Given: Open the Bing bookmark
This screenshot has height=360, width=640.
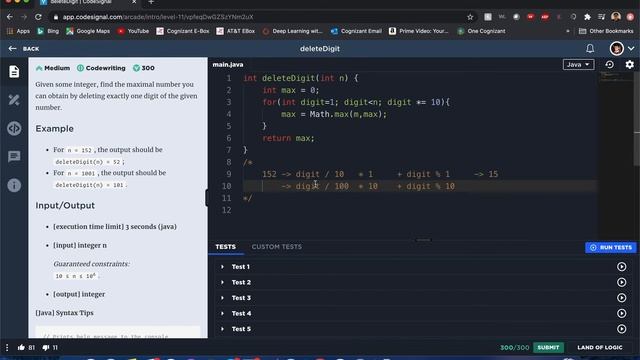Looking at the screenshot, I should point(48,31).
